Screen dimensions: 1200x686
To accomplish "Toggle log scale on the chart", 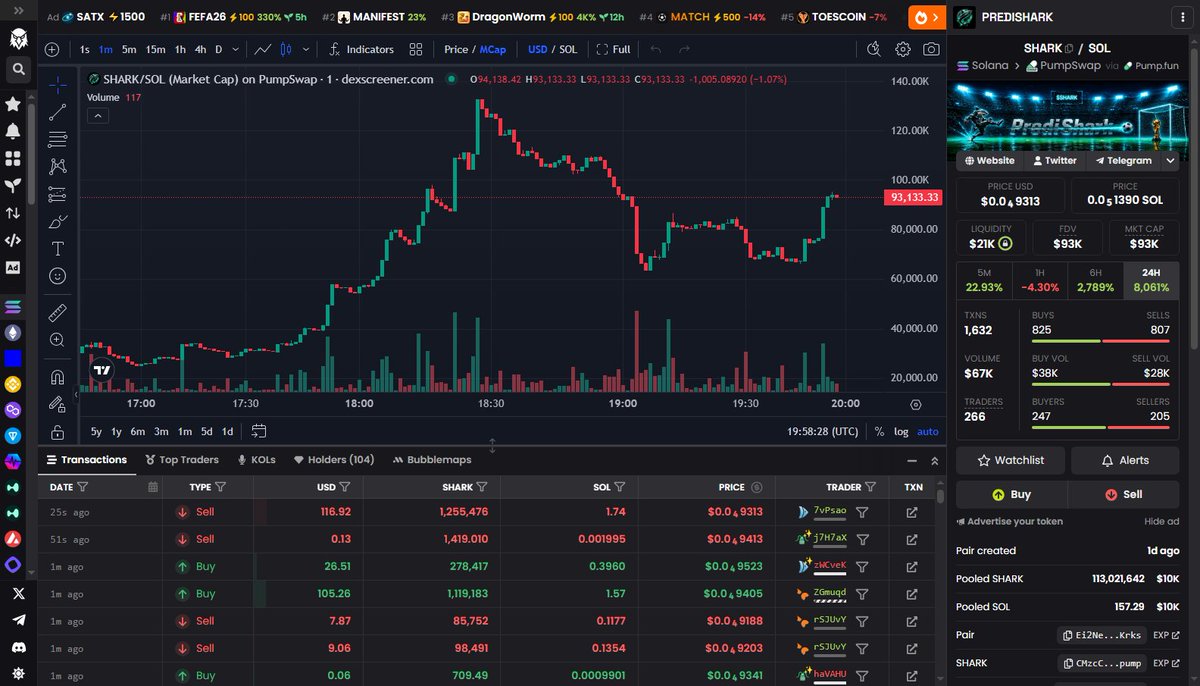I will click(x=901, y=431).
